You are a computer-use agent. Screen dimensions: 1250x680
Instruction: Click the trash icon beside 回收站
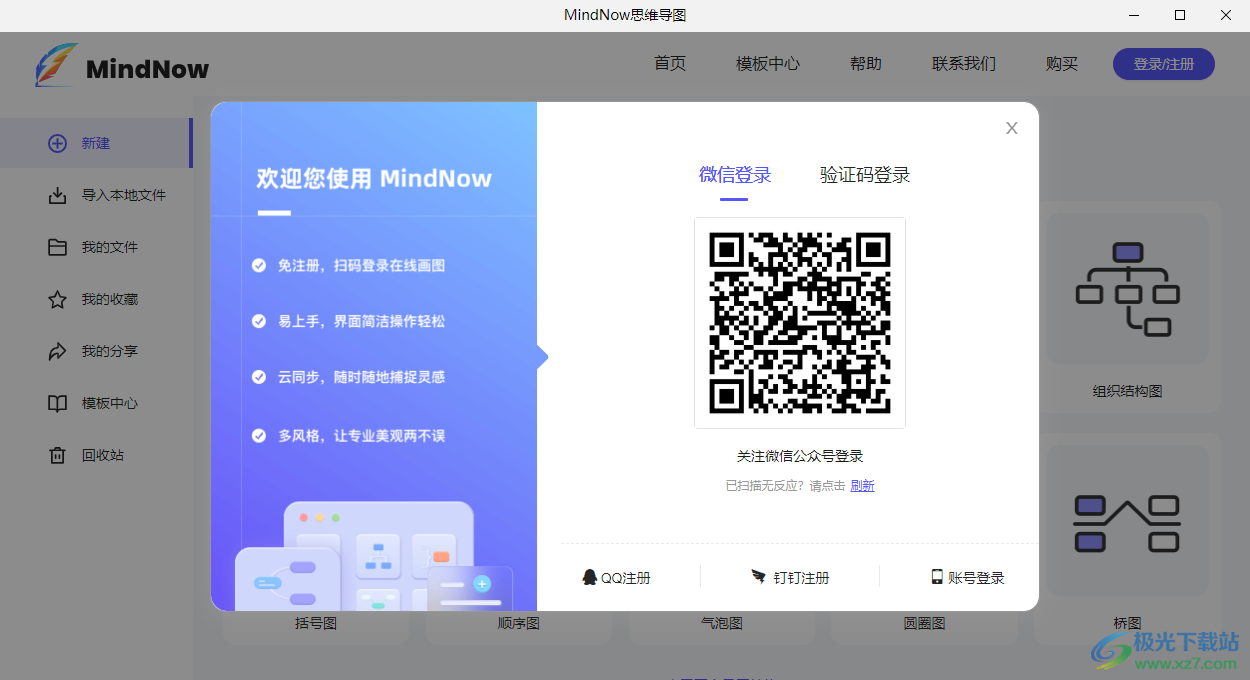(x=58, y=455)
